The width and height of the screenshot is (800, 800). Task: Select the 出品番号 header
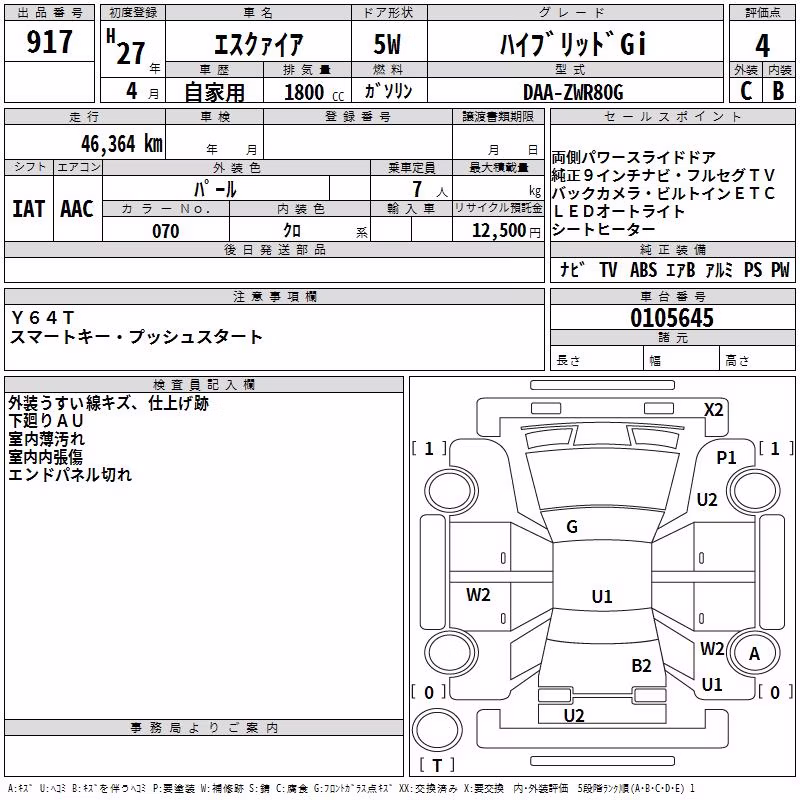pos(49,13)
